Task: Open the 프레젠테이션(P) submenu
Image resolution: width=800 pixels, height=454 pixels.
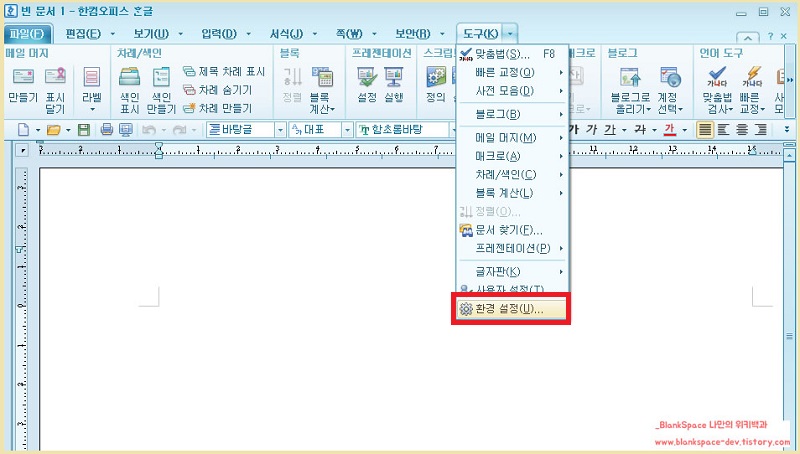Action: point(512,248)
